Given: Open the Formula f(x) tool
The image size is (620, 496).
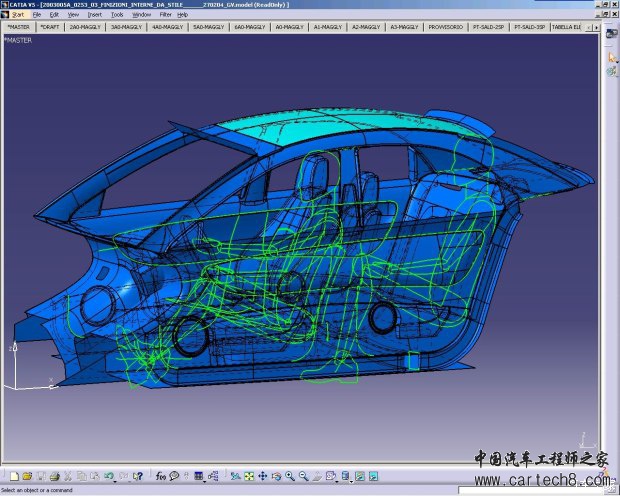Looking at the screenshot, I should click(x=160, y=475).
